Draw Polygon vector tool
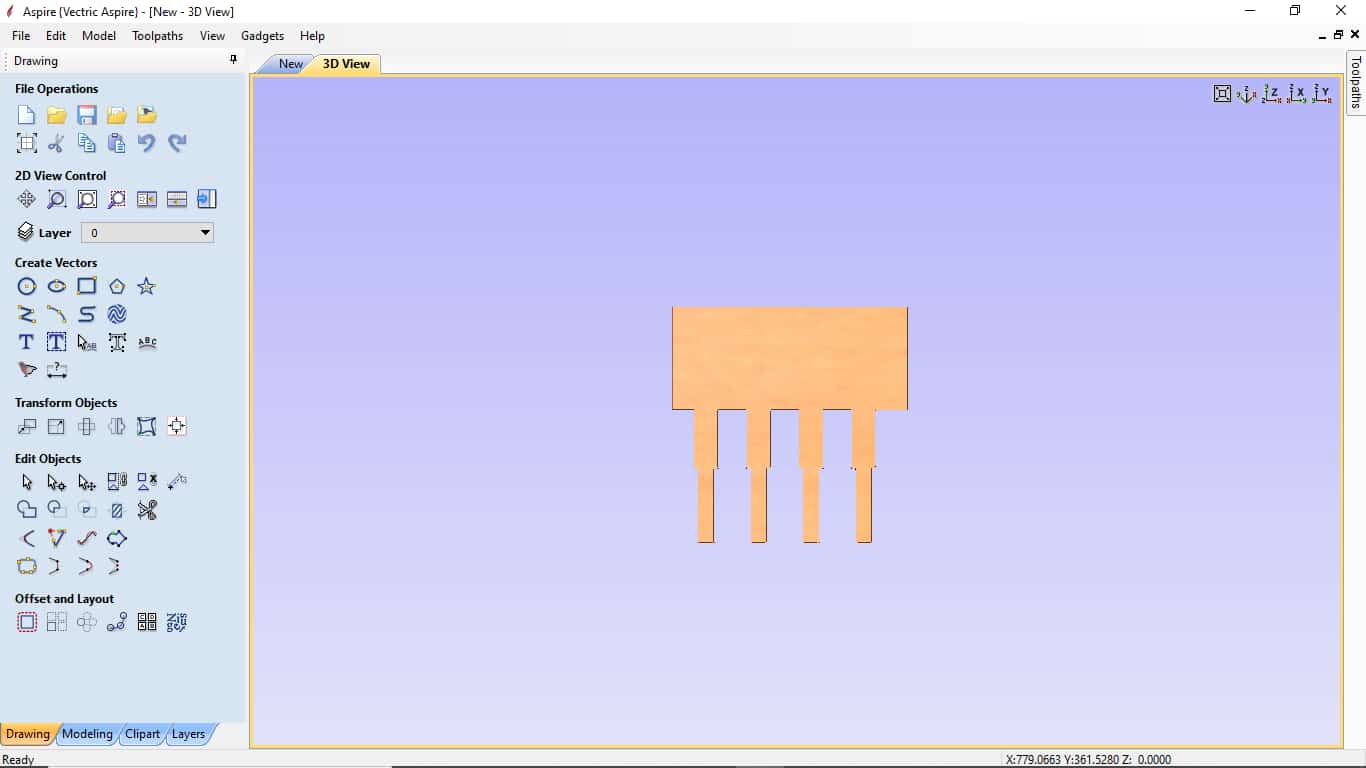This screenshot has width=1366, height=768. [x=117, y=287]
